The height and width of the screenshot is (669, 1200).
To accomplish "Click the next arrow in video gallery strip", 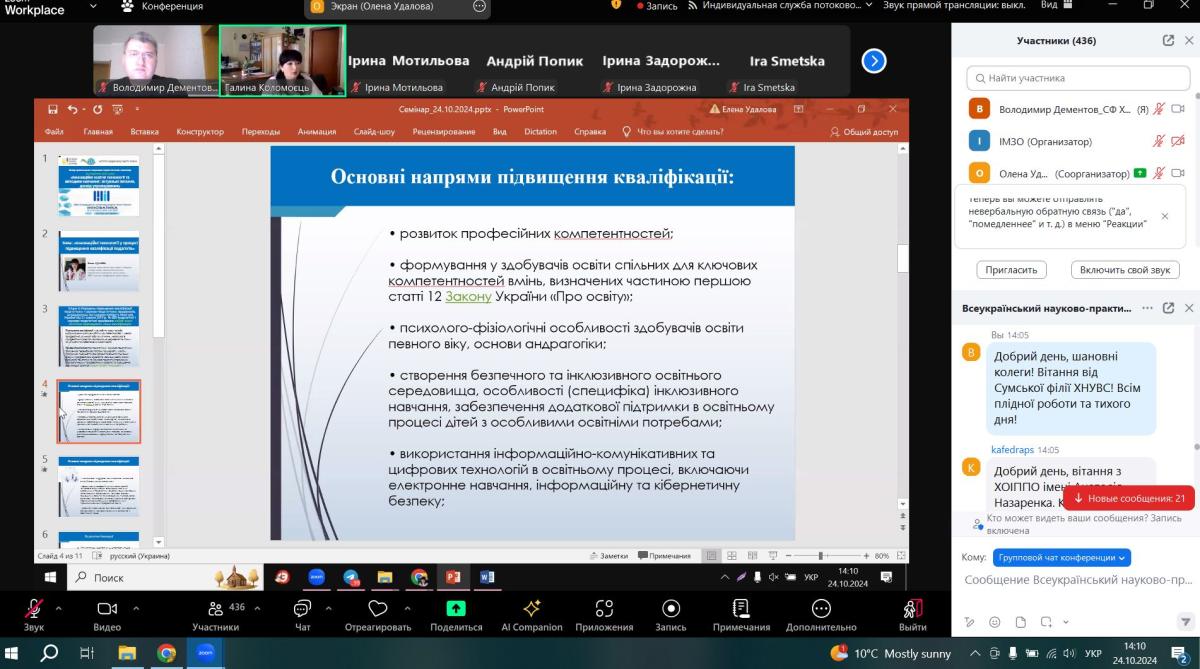I will pyautogui.click(x=874, y=61).
